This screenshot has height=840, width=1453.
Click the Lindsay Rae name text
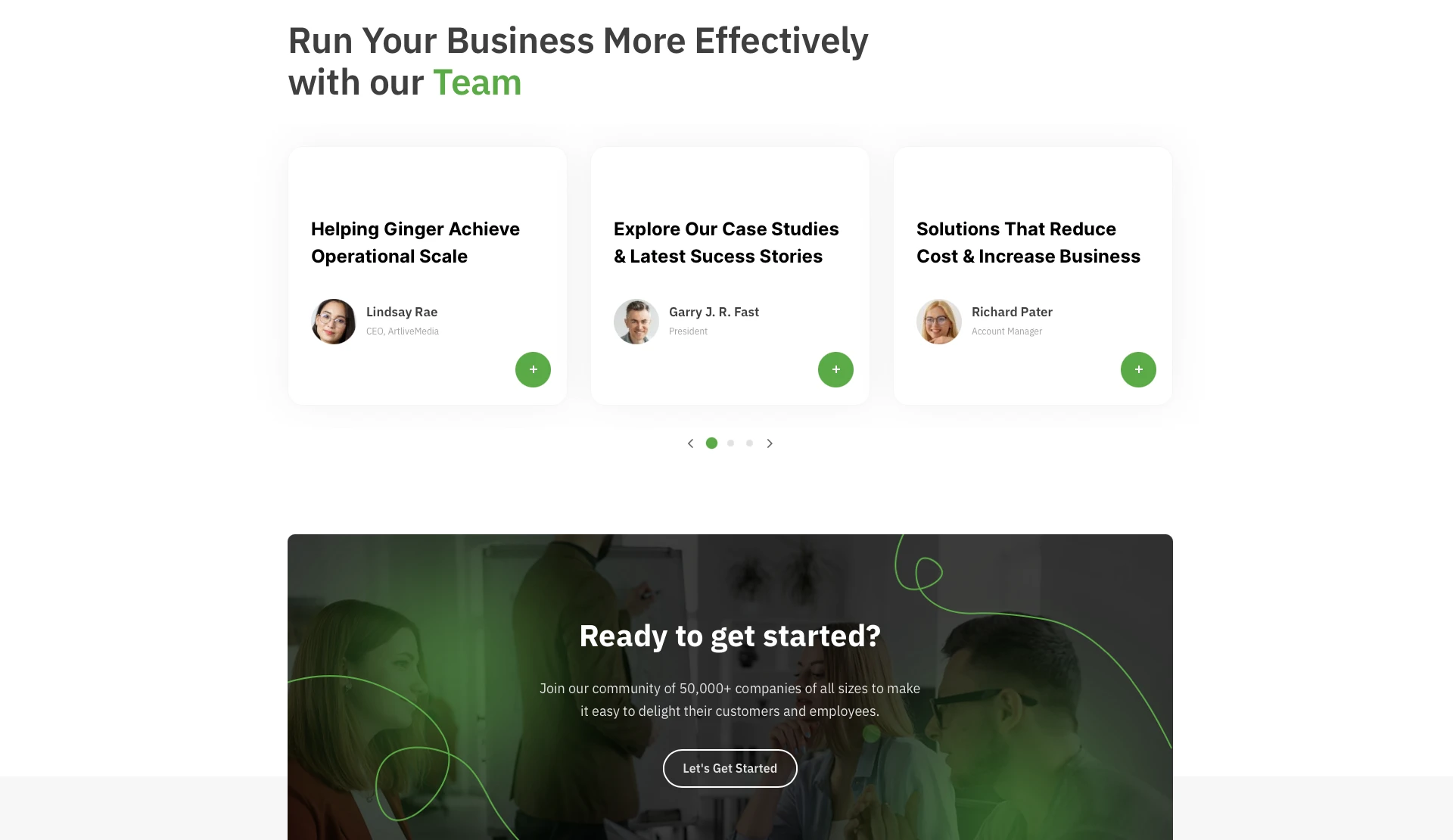coord(402,312)
